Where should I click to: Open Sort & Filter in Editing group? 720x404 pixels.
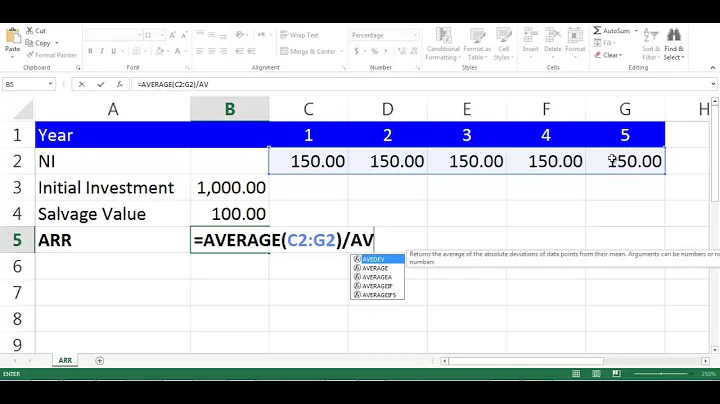pyautogui.click(x=651, y=44)
